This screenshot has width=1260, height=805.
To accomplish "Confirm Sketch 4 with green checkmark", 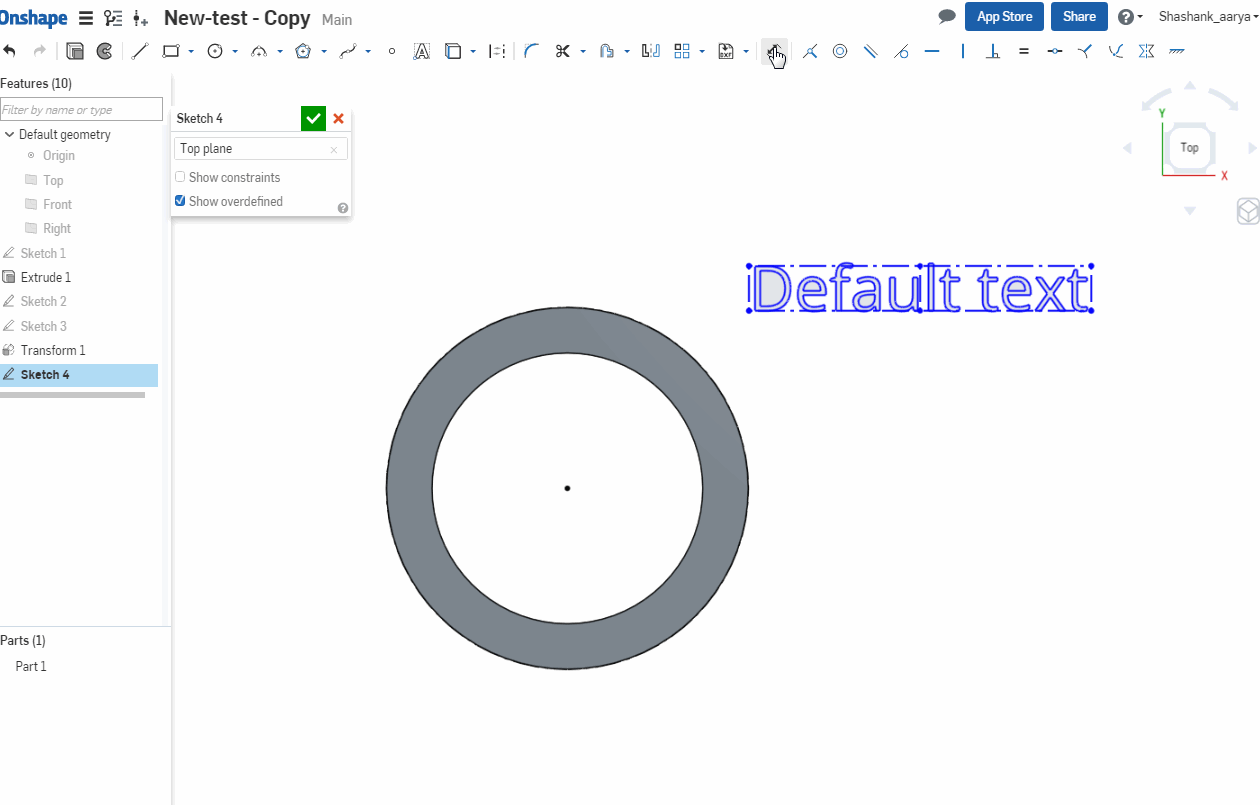I will pos(313,118).
